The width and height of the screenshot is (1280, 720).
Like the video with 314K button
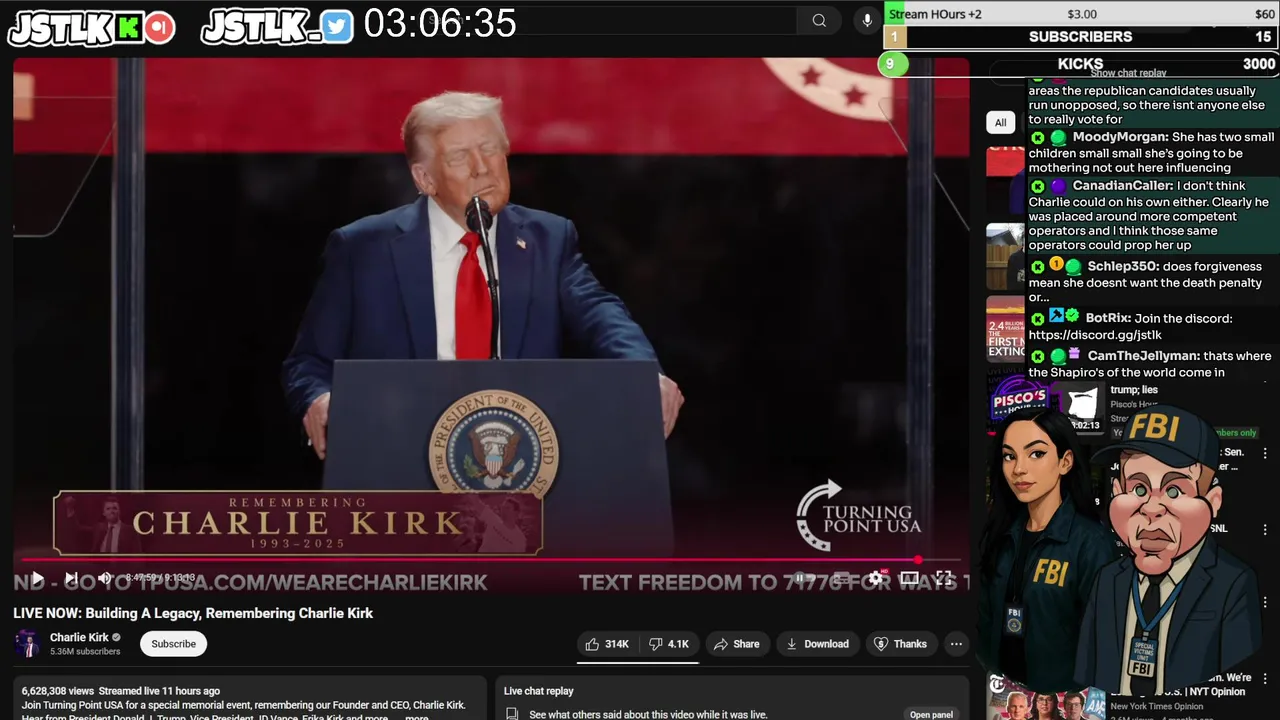607,644
